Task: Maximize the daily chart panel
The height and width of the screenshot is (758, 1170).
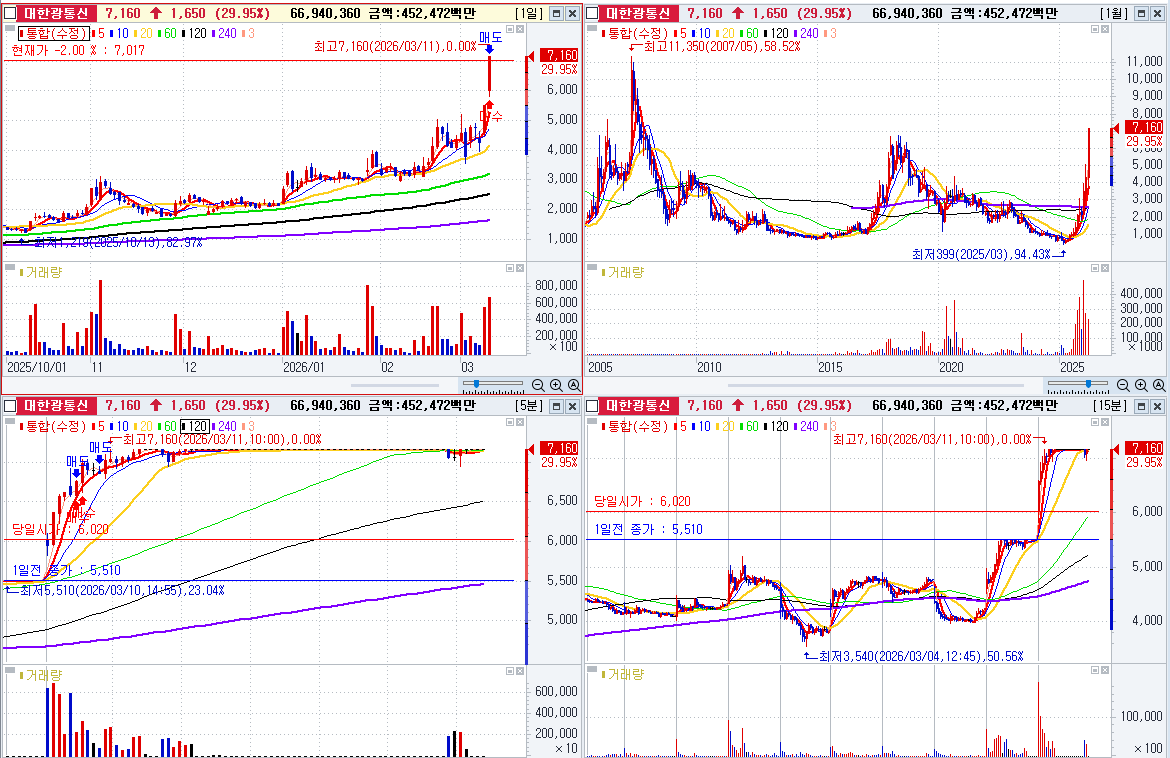Action: pos(556,13)
